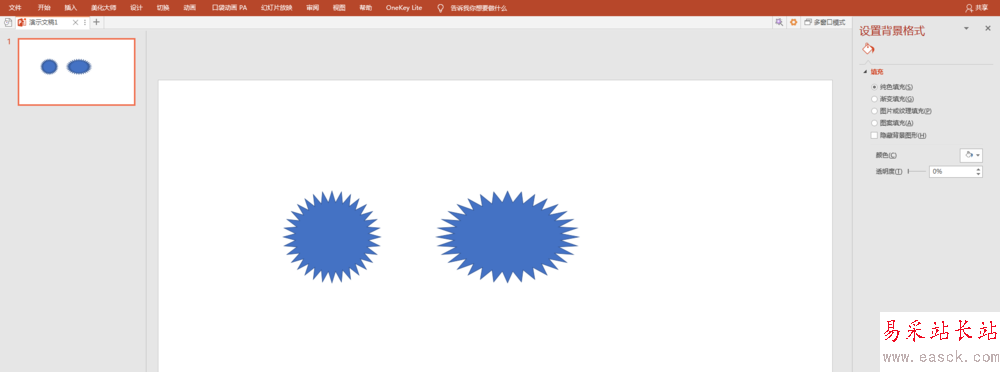1000x372 pixels.
Task: Open the pane options dropdown arrow
Action: click(966, 29)
